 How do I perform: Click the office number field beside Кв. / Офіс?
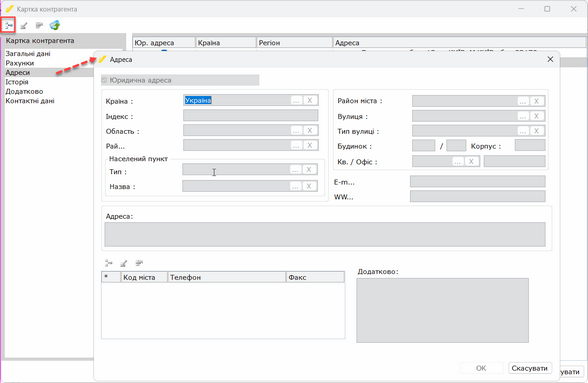pyautogui.click(x=514, y=161)
